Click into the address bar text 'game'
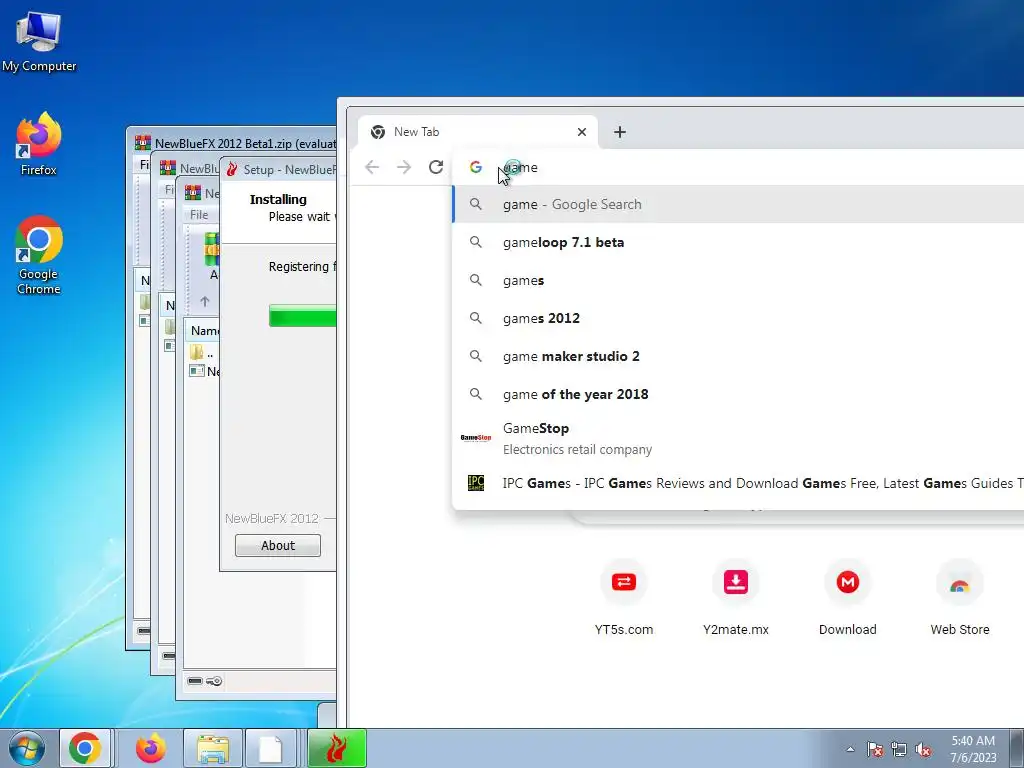Image resolution: width=1024 pixels, height=768 pixels. click(520, 167)
